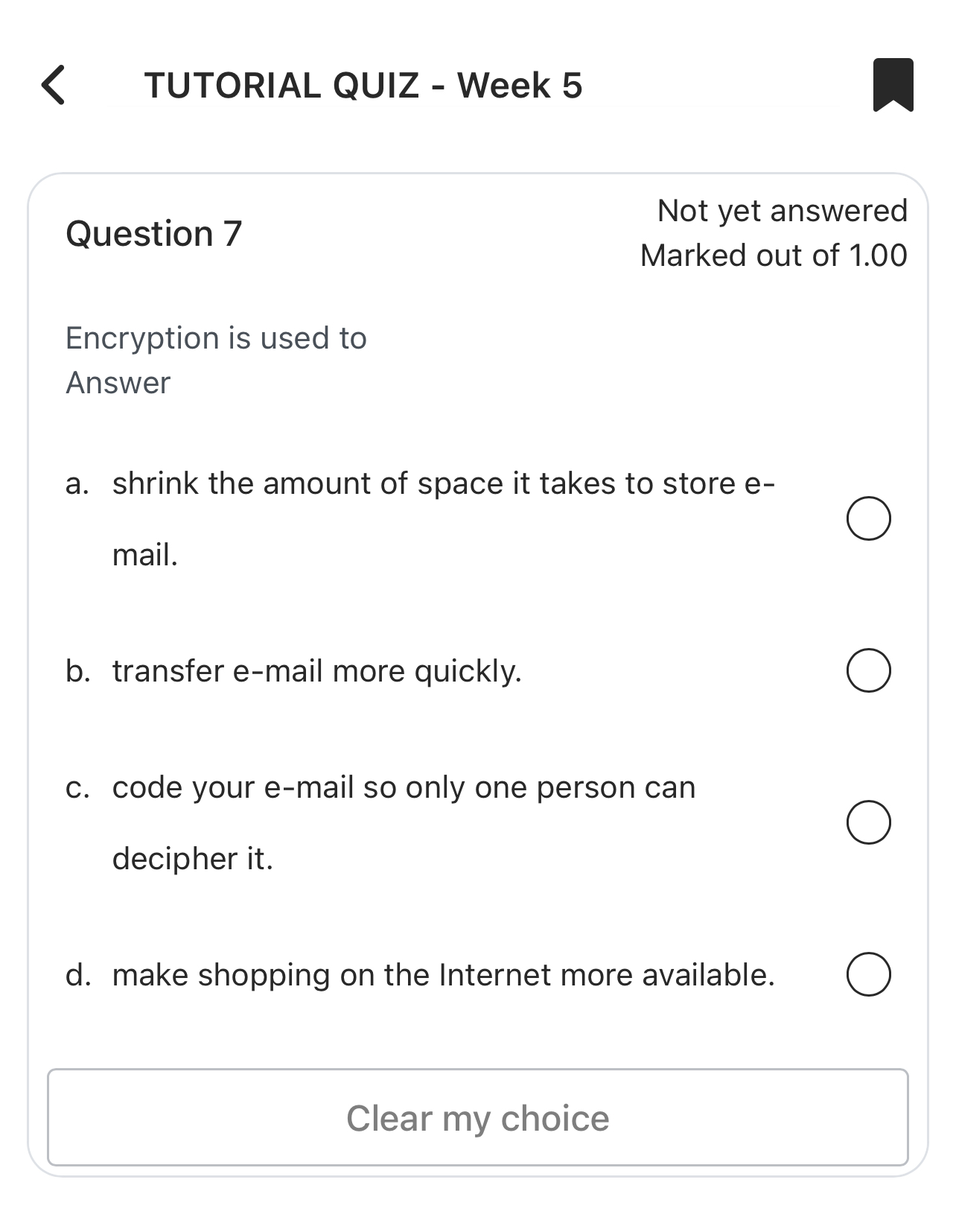
Task: Click the encryption question prompt text
Action: point(216,337)
